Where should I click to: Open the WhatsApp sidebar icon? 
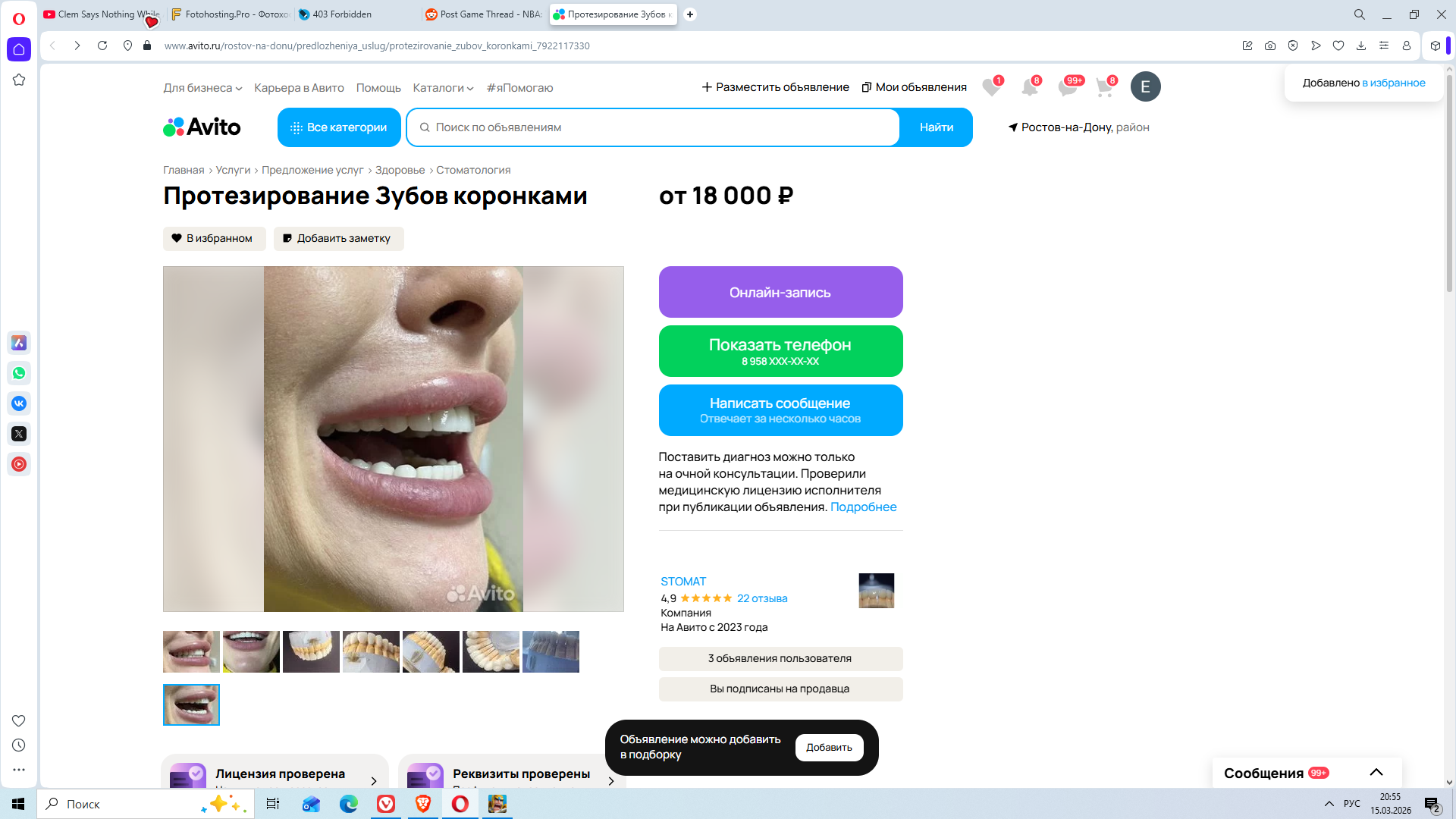tap(19, 373)
